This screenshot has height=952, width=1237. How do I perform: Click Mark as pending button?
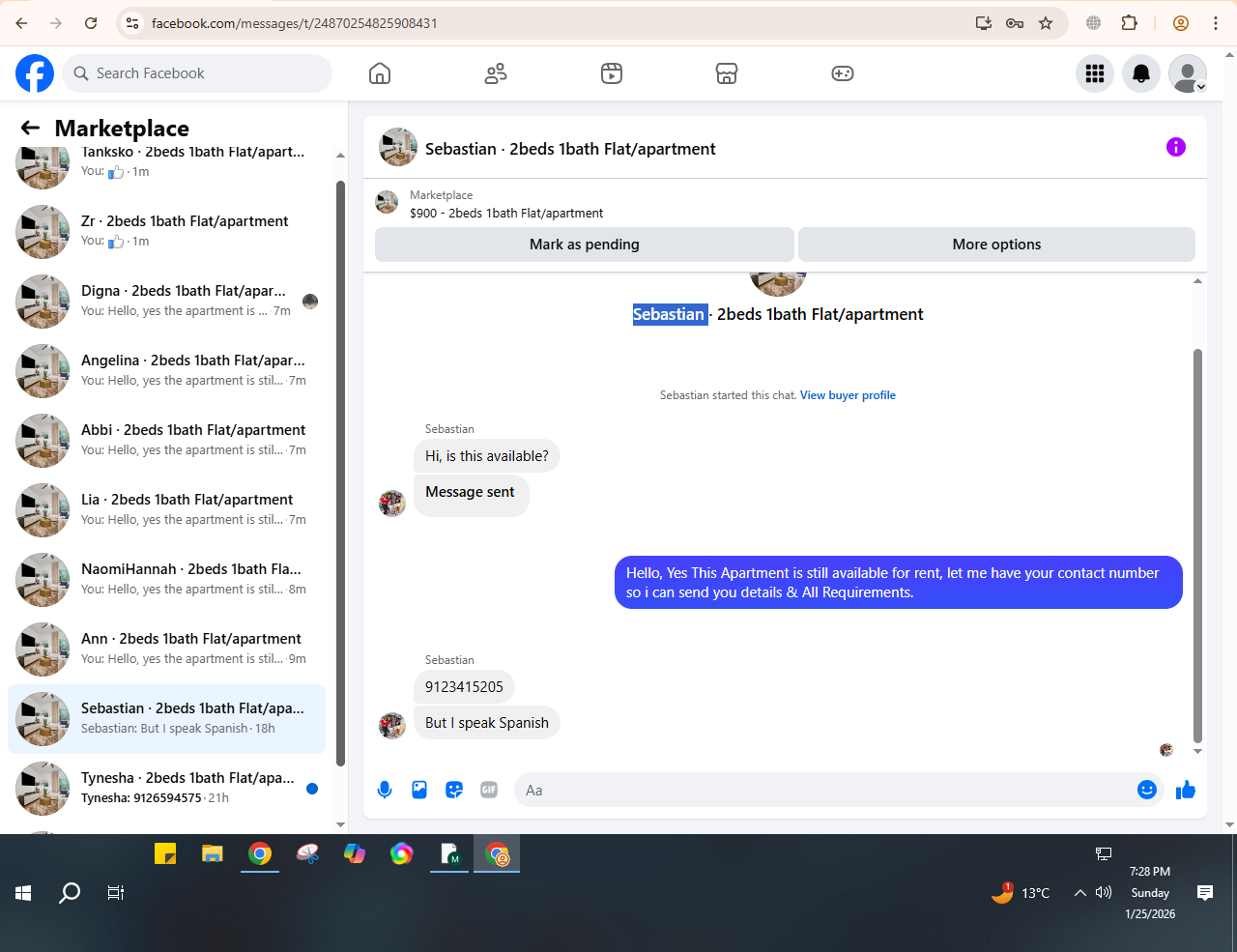[585, 245]
